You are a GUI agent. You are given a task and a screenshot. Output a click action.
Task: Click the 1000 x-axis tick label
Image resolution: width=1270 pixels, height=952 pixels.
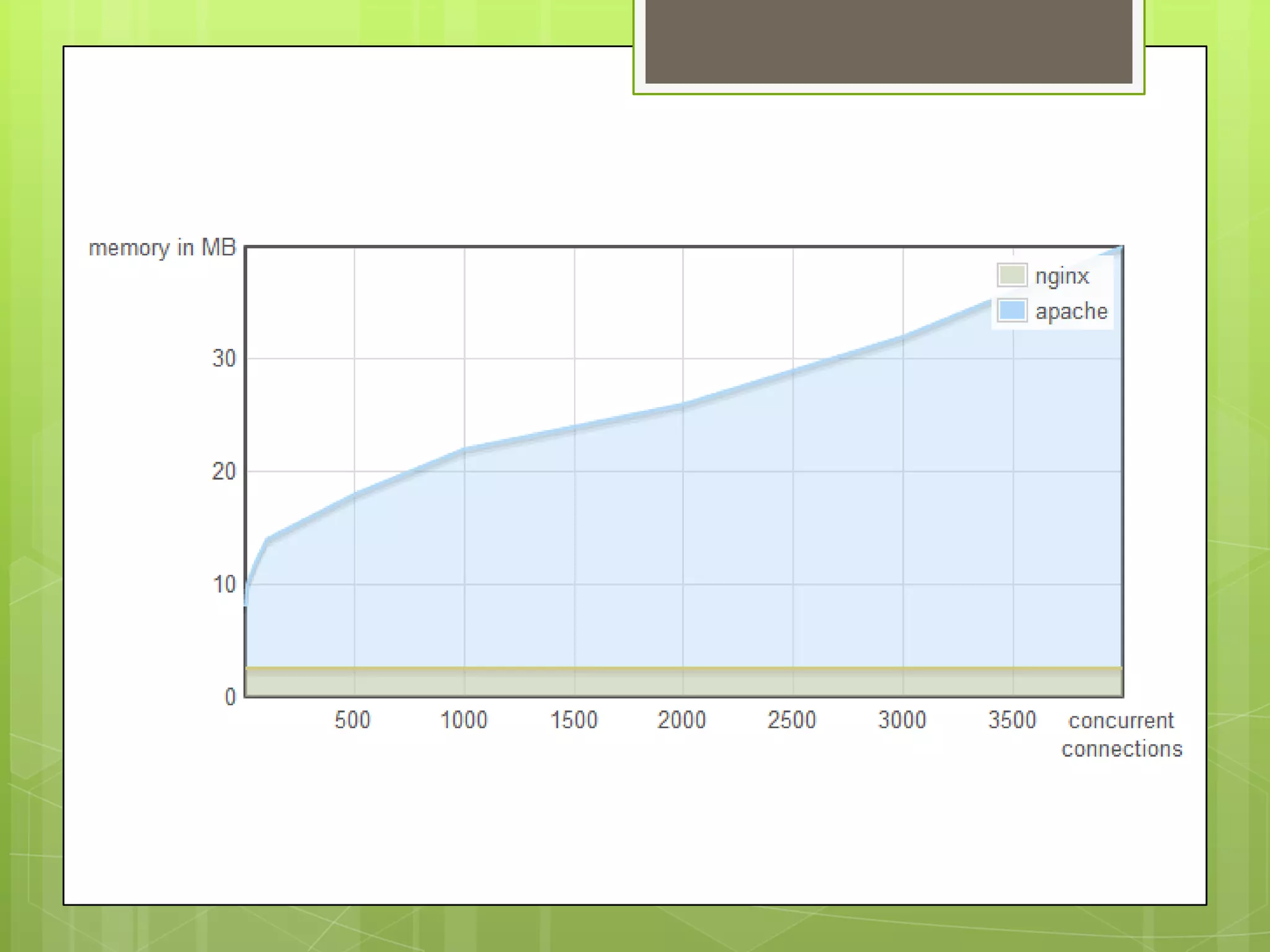point(464,720)
